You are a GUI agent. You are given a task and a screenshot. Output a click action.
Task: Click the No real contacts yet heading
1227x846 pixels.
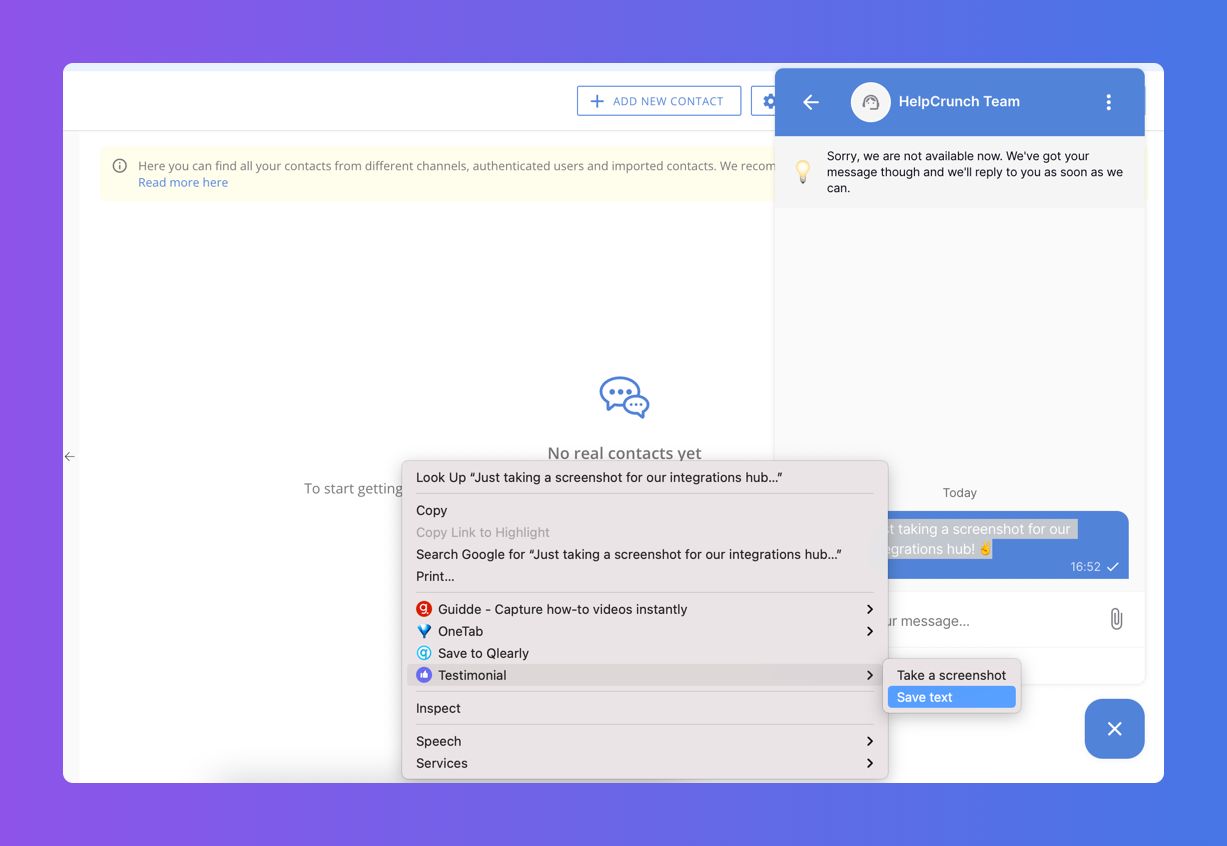click(x=625, y=453)
